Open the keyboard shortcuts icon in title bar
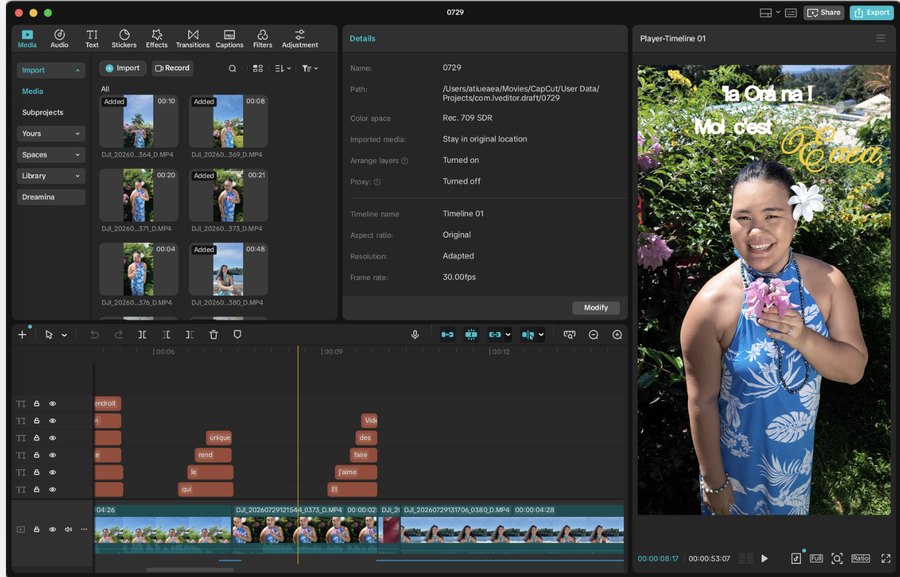 (x=790, y=13)
